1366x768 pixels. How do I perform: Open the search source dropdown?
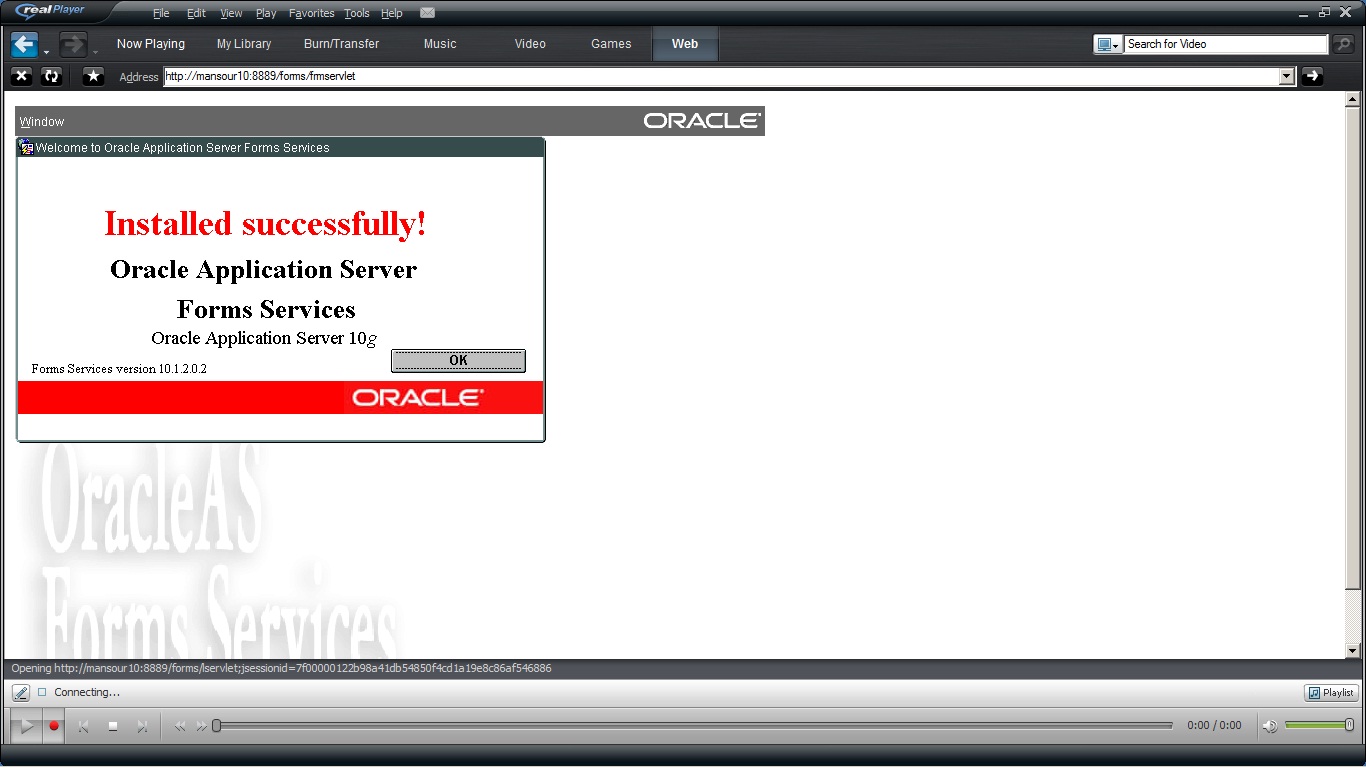click(1107, 45)
